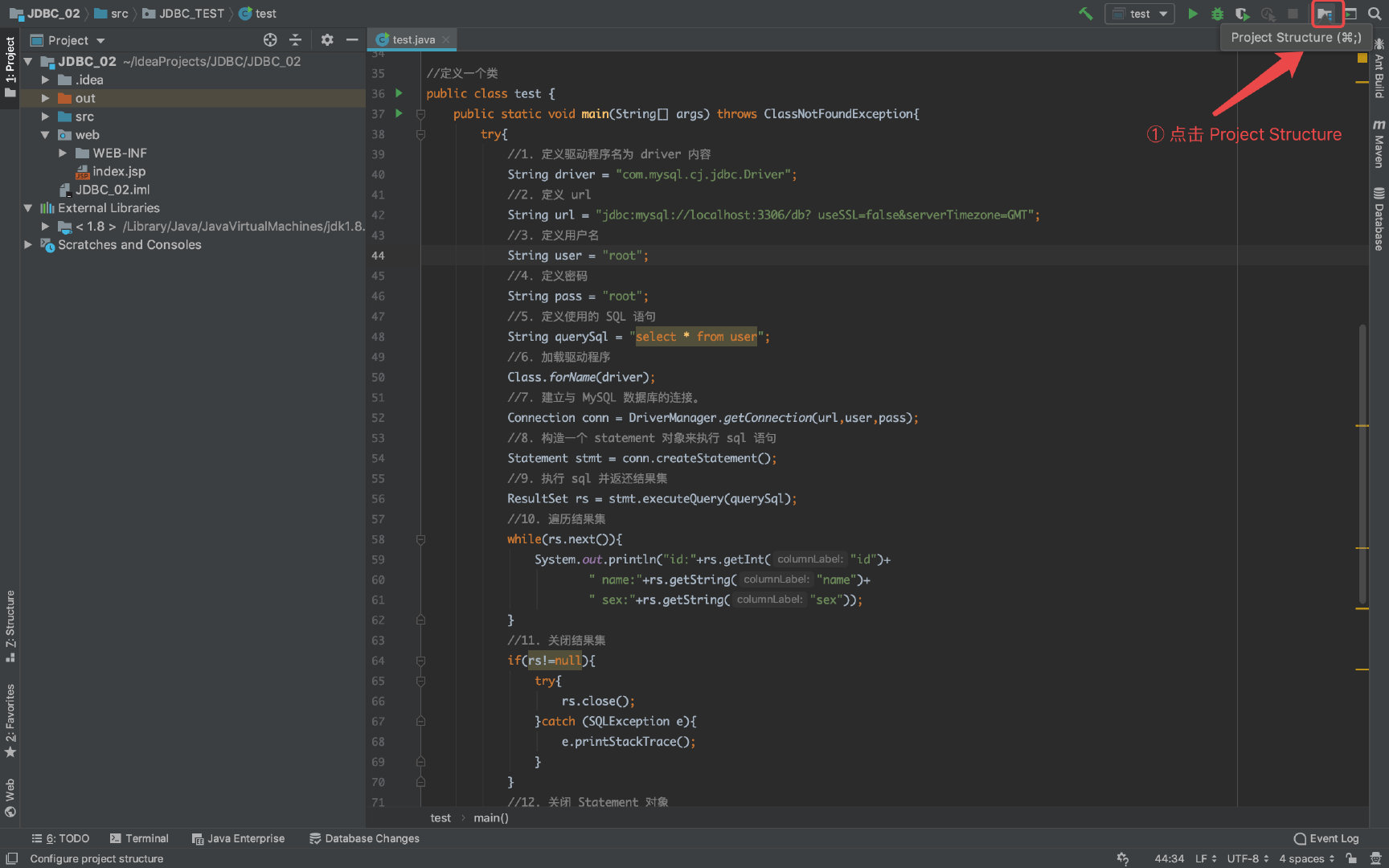Screen dimensions: 1389x868
Task: Toggle read-only lock icon in status bar
Action: [x=1351, y=858]
